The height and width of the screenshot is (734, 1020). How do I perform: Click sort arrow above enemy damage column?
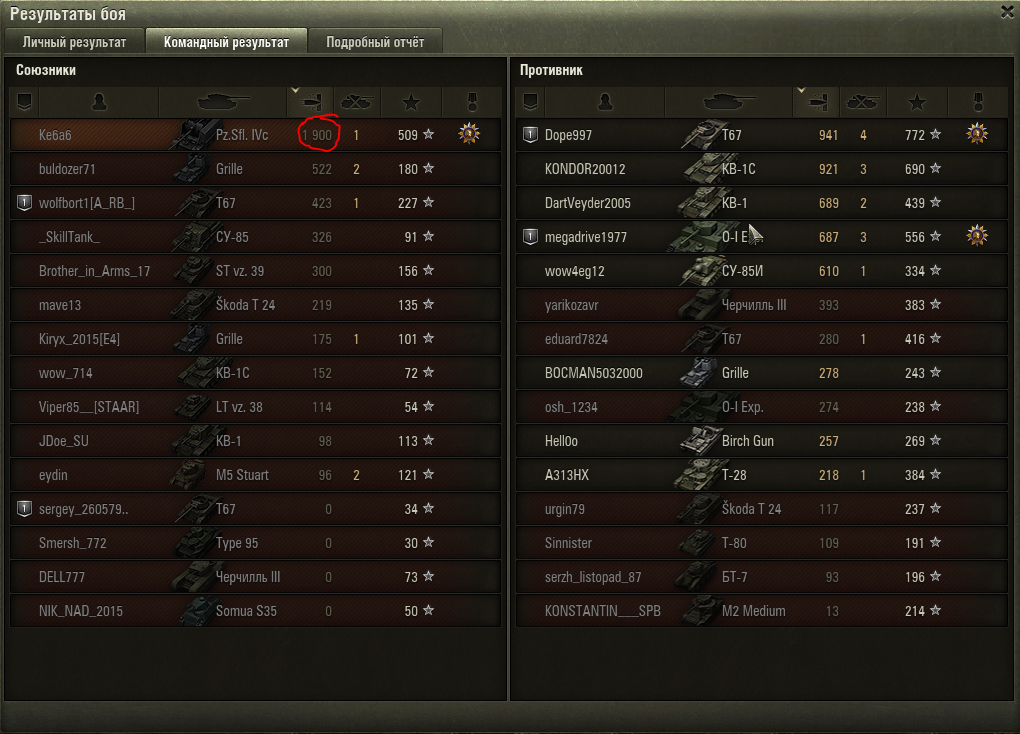(801, 90)
